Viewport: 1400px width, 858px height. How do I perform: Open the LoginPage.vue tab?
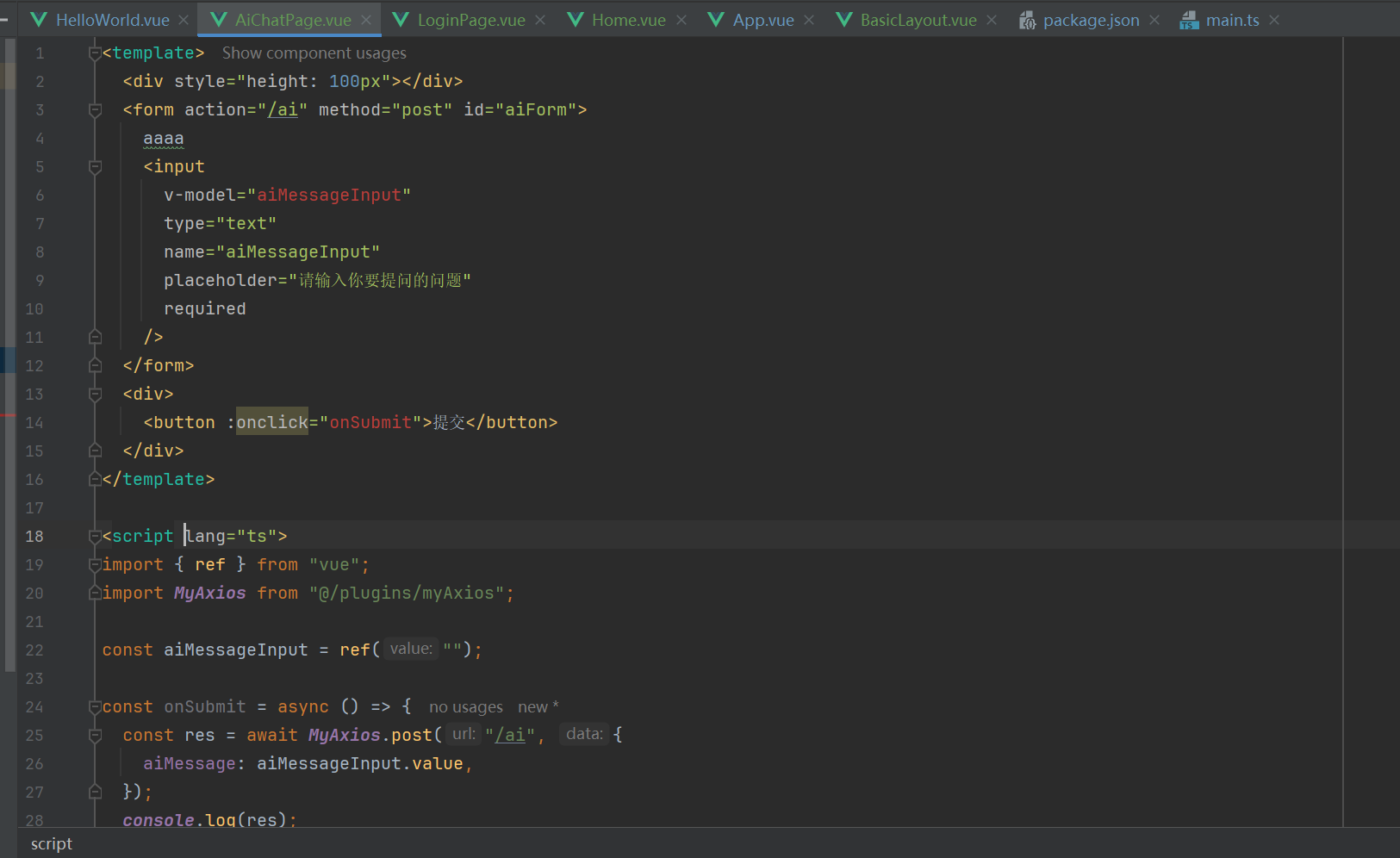coord(471,20)
